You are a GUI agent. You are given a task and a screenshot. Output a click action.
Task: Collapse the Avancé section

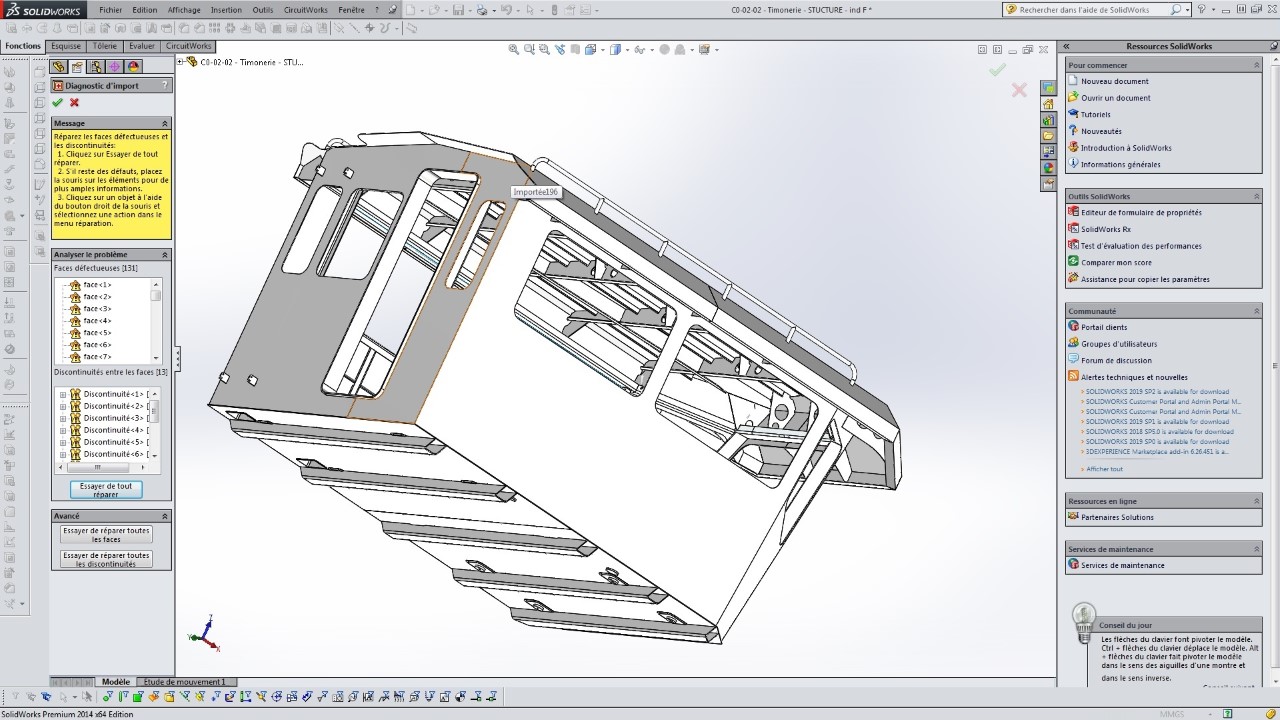coord(164,516)
